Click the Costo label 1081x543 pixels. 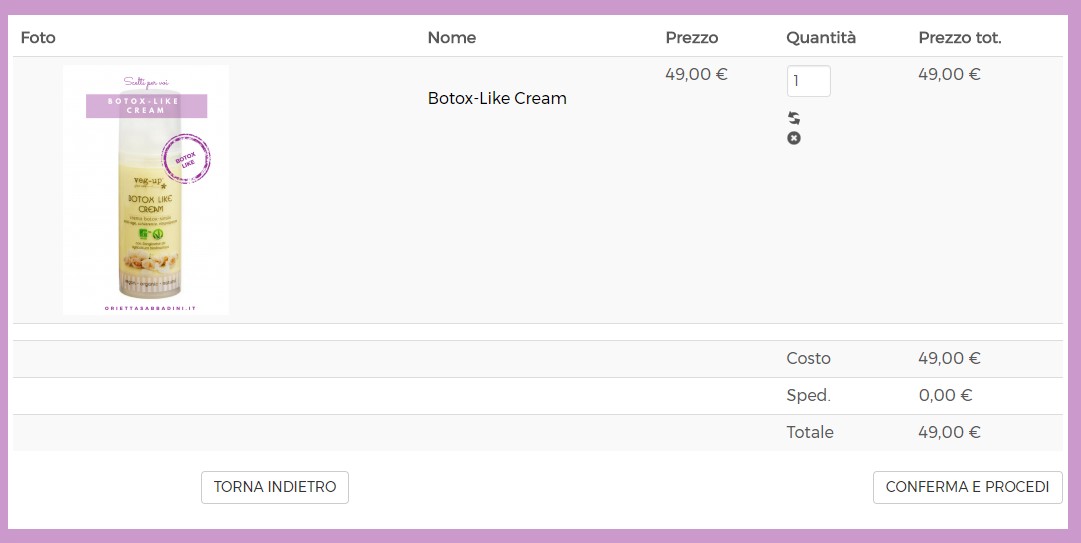click(x=808, y=358)
